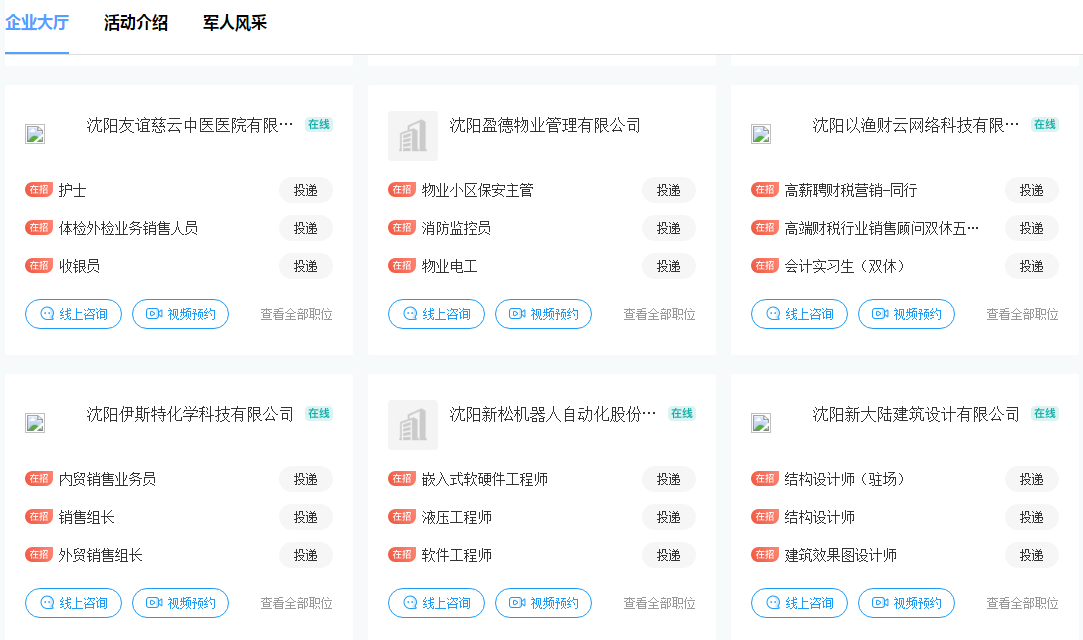Start 线上咨询 with 沈阳新松机器人自动化
Screen dimensions: 1083x640
click(437, 603)
